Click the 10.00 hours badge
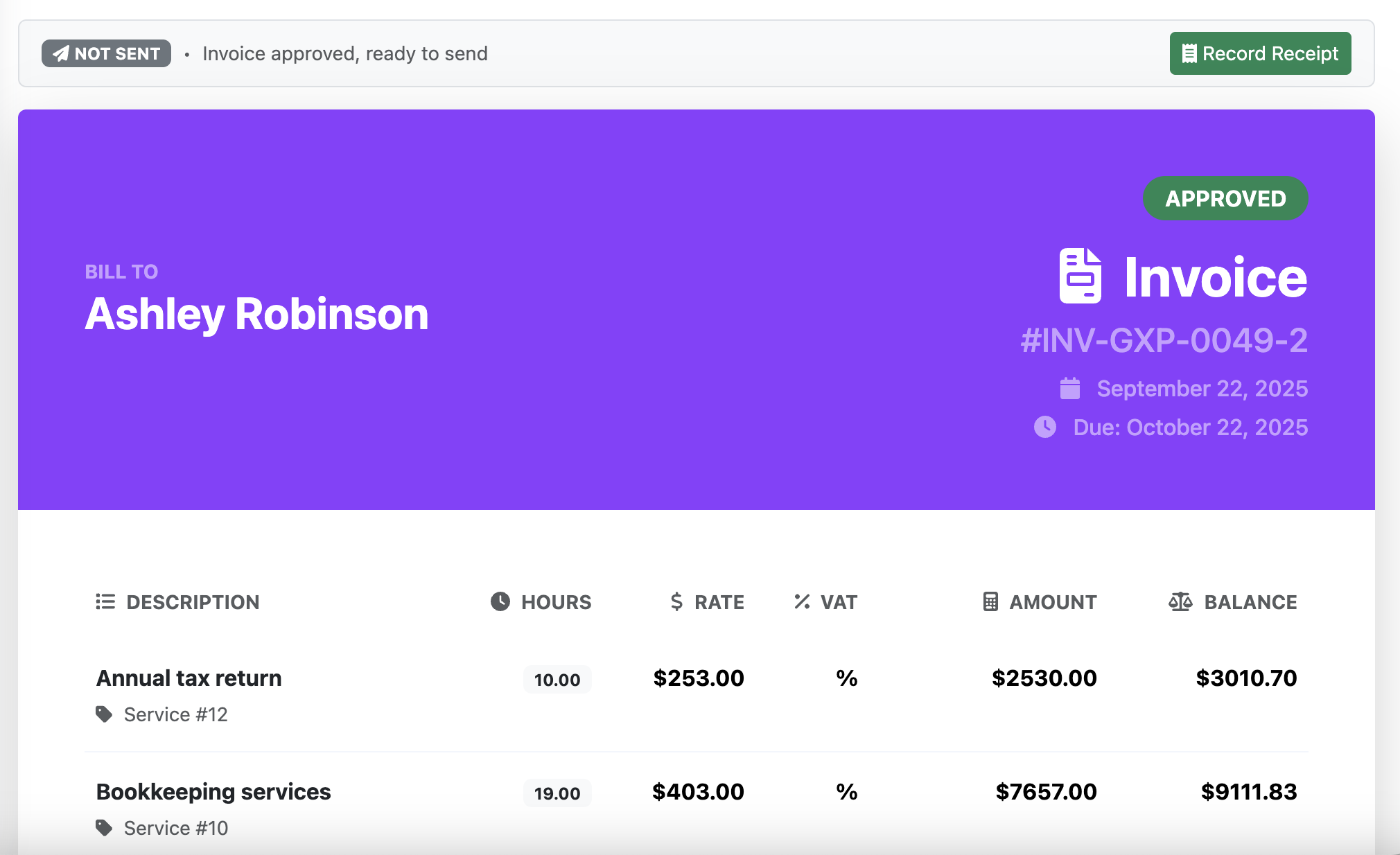The width and height of the screenshot is (1400, 855). pos(557,679)
